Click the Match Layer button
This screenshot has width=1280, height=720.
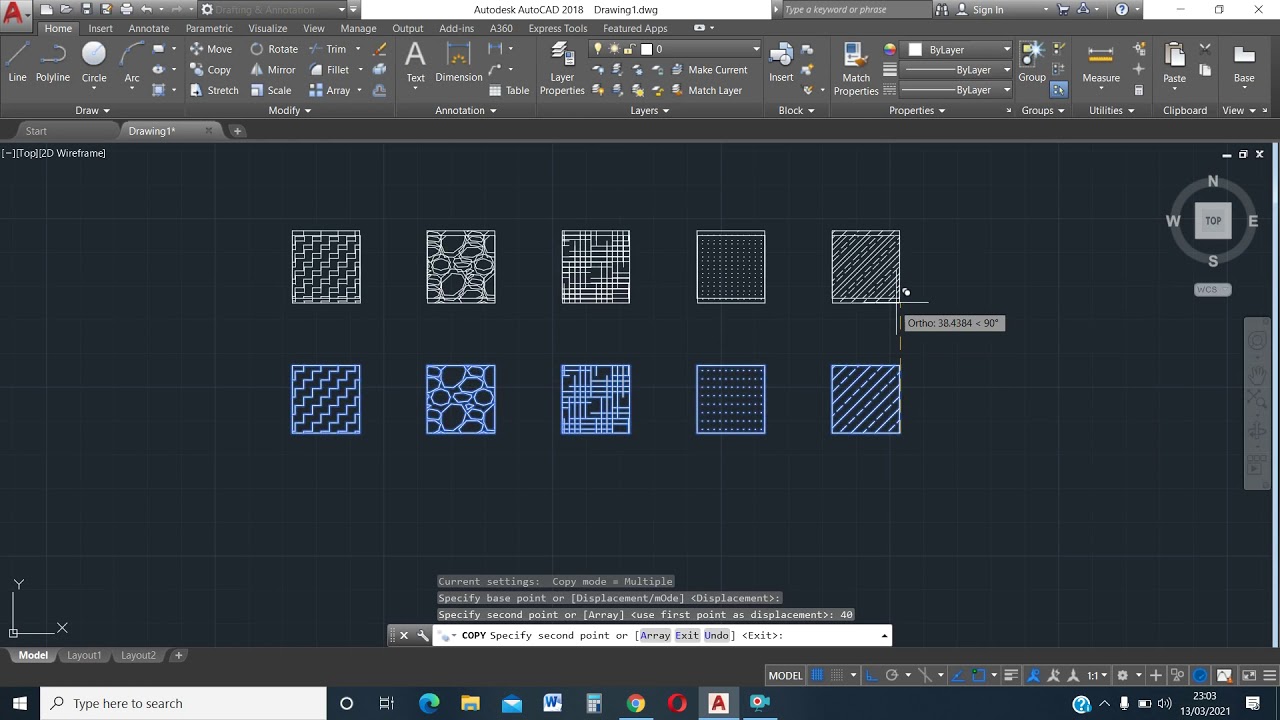pyautogui.click(x=706, y=90)
